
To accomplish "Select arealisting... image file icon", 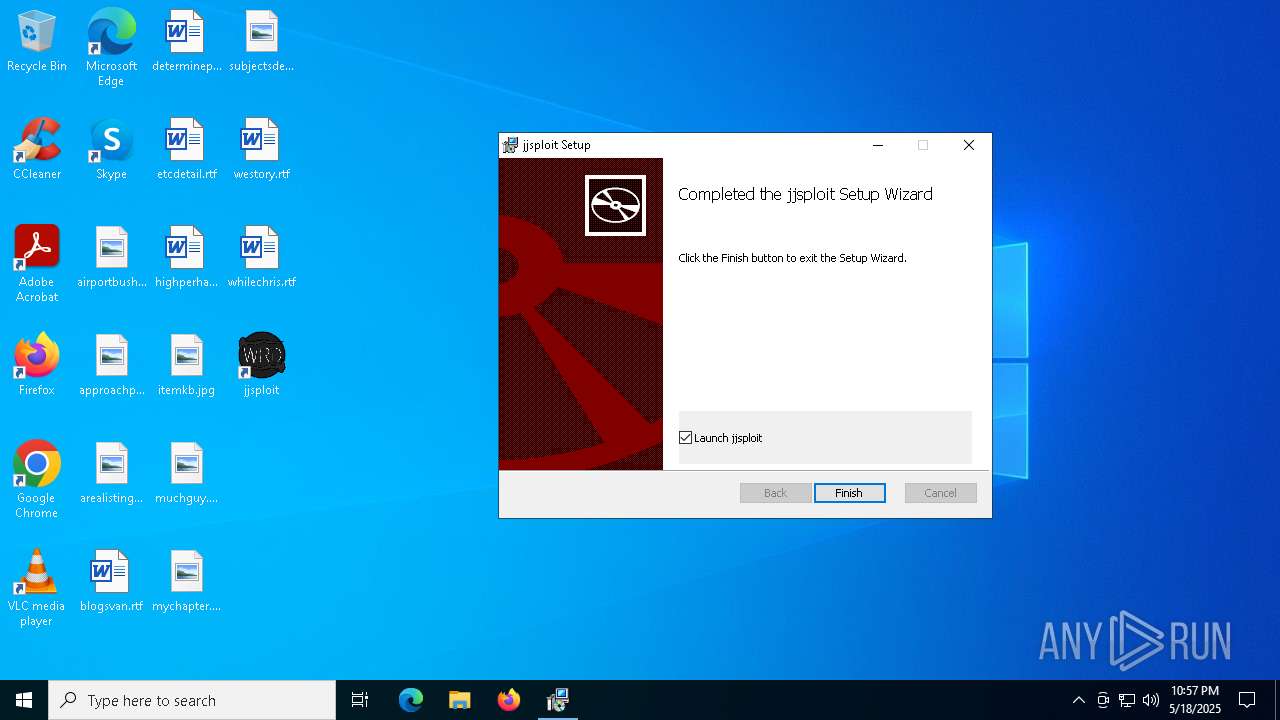I will tap(111, 474).
